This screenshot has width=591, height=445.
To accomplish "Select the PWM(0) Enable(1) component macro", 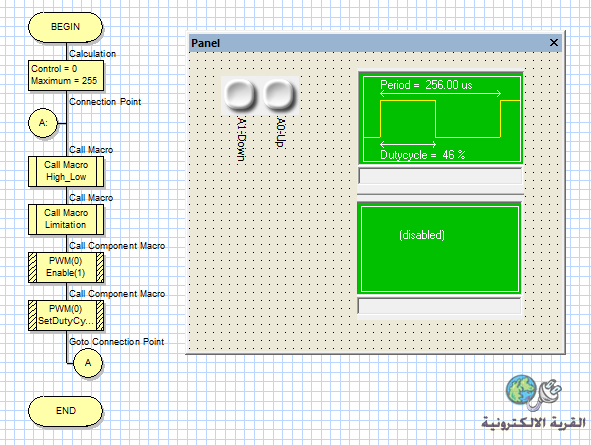I will [66, 267].
